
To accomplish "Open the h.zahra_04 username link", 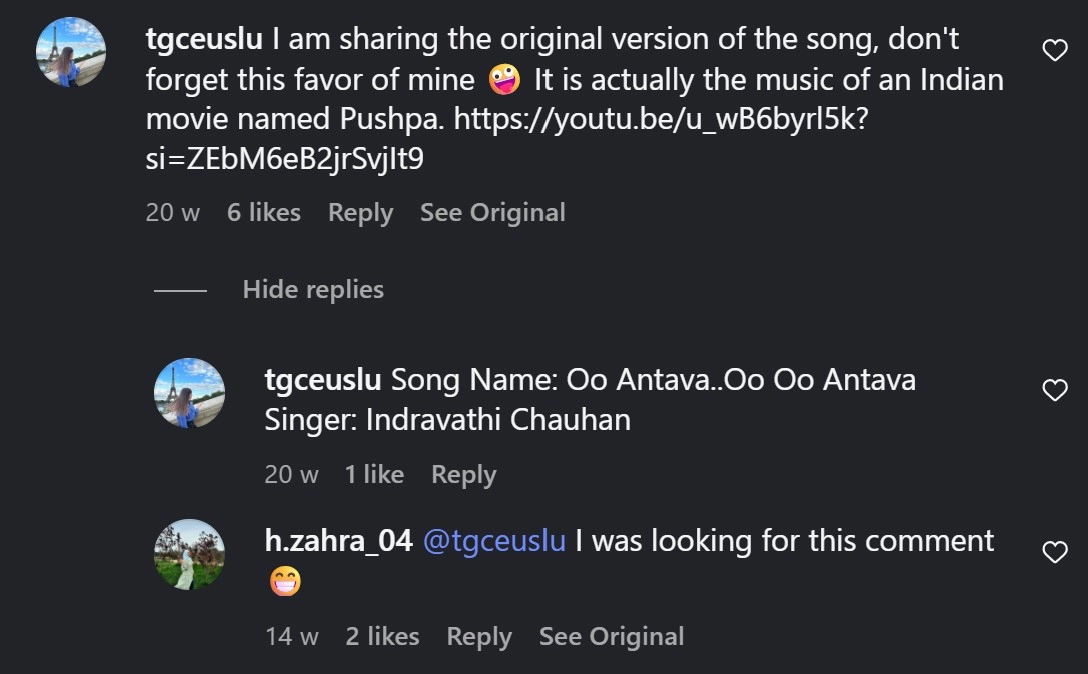I will 338,541.
